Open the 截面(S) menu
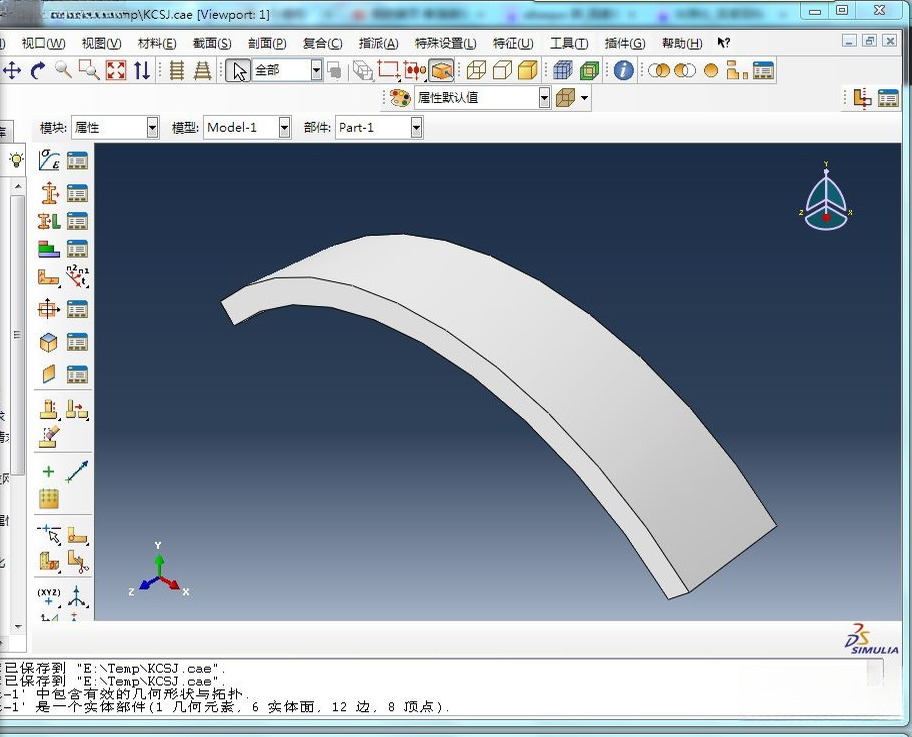The width and height of the screenshot is (912, 737). point(212,43)
